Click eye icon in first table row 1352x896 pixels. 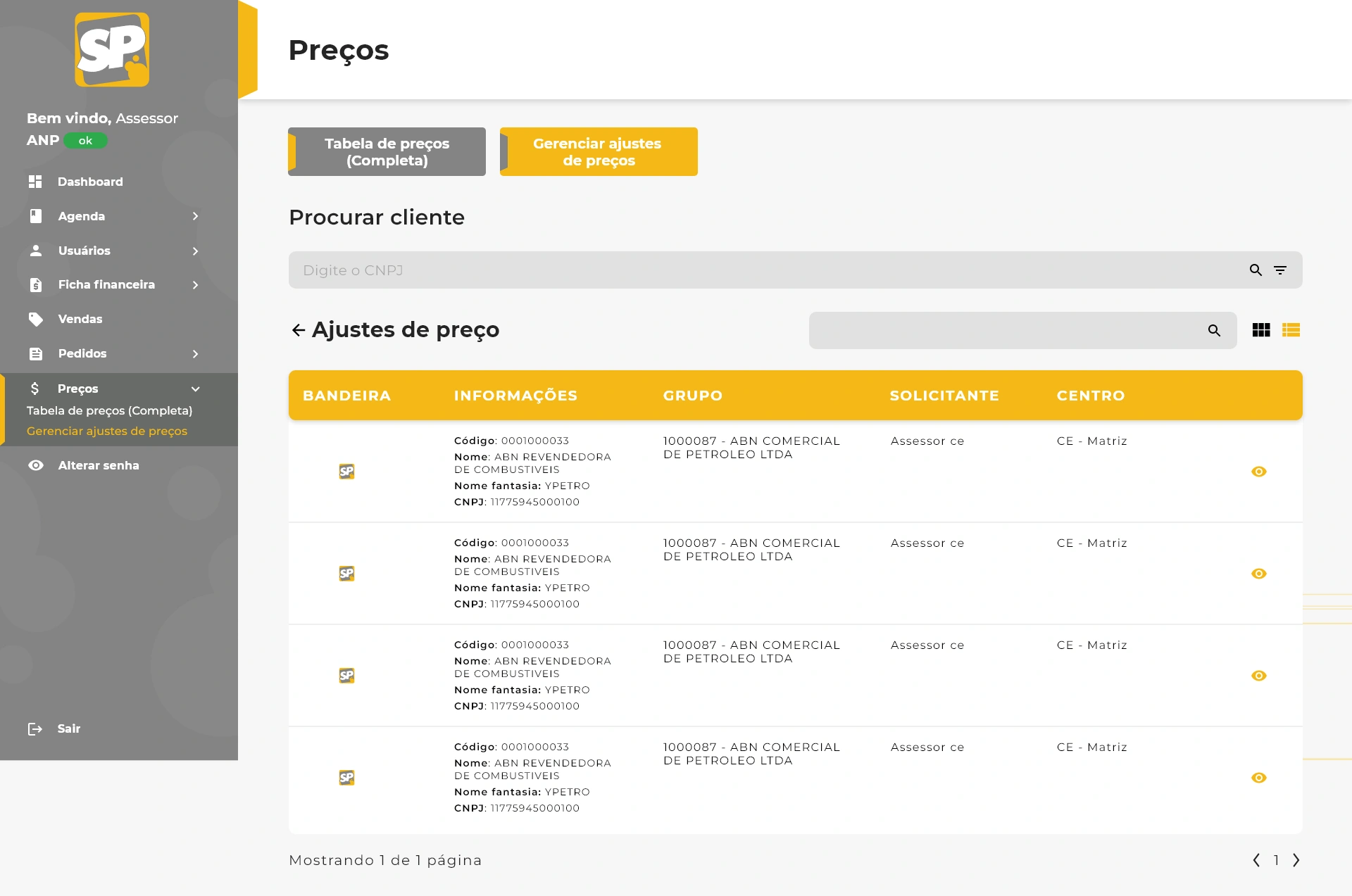(1259, 472)
